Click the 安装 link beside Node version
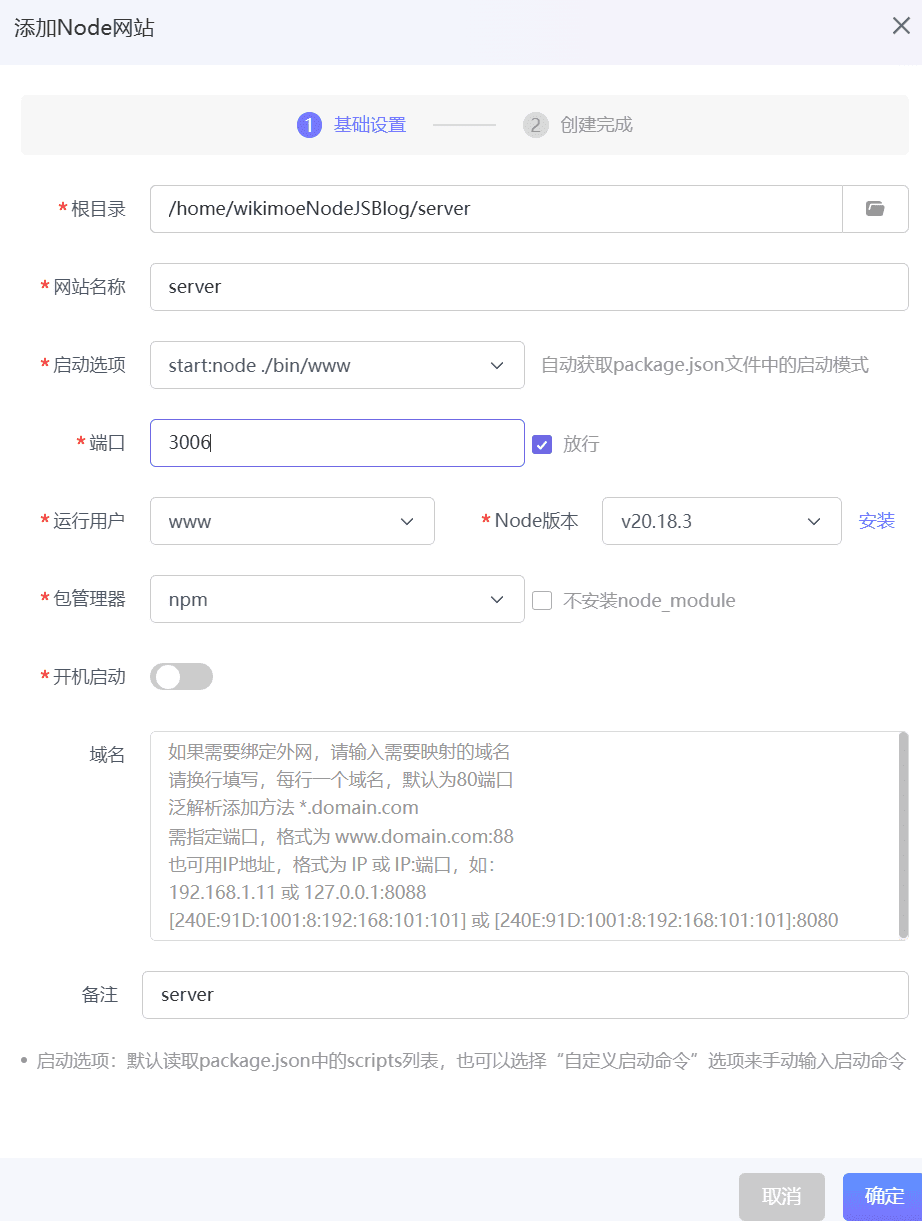The width and height of the screenshot is (922, 1221). pyautogui.click(x=876, y=521)
